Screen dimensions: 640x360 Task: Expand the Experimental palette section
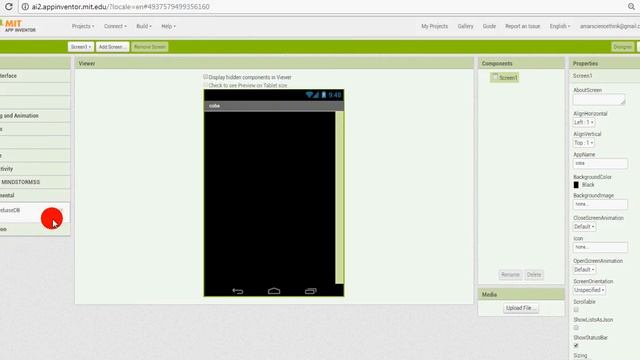pyautogui.click(x=35, y=195)
